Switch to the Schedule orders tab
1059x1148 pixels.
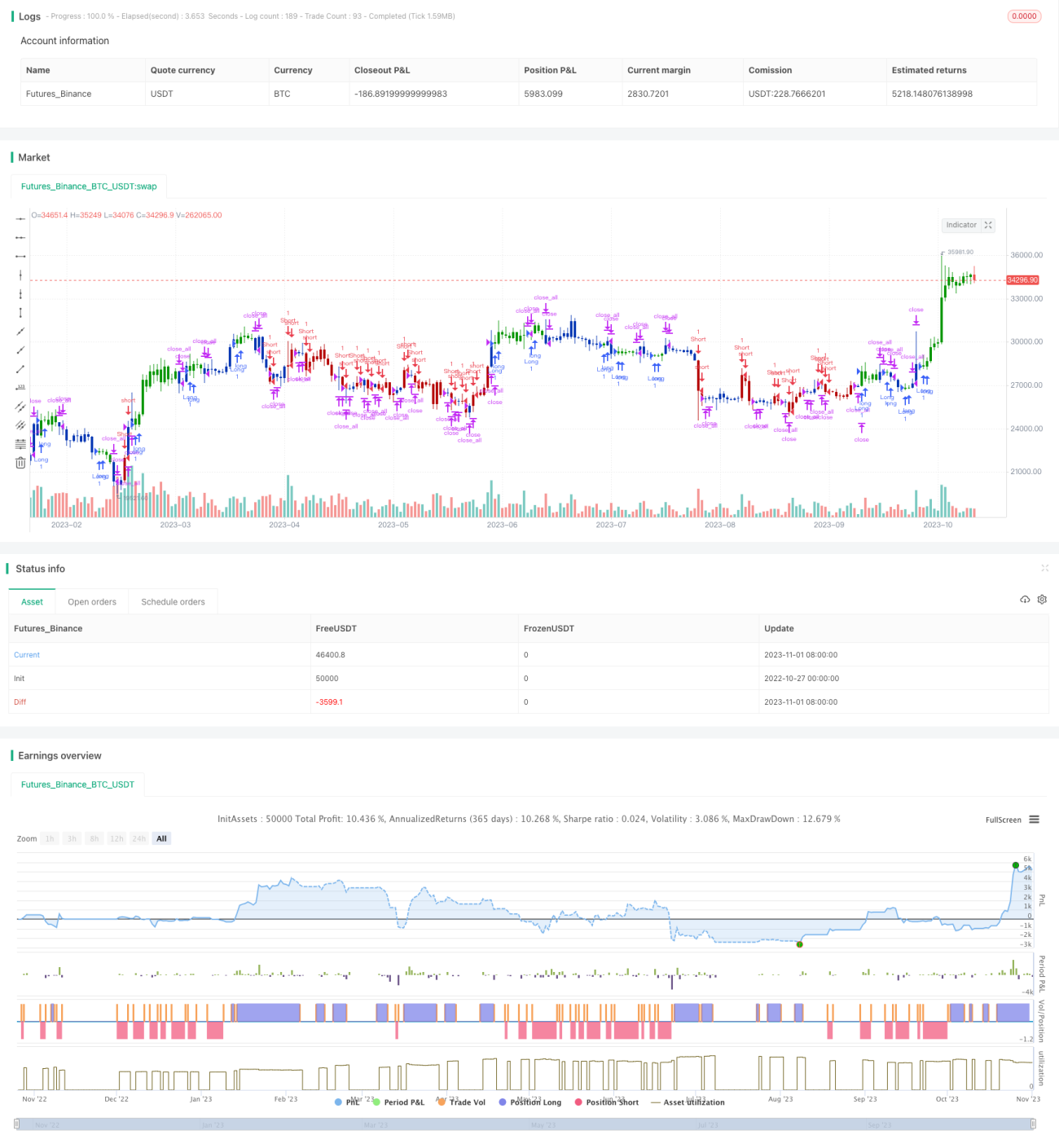click(x=173, y=602)
